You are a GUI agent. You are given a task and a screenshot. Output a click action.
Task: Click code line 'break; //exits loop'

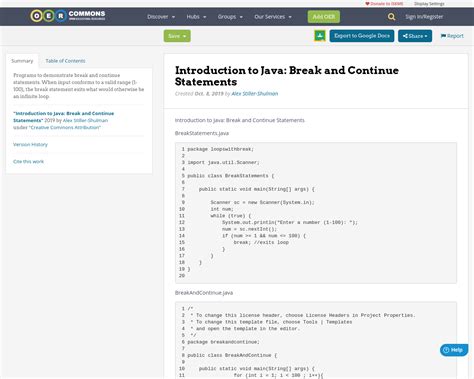261,242
